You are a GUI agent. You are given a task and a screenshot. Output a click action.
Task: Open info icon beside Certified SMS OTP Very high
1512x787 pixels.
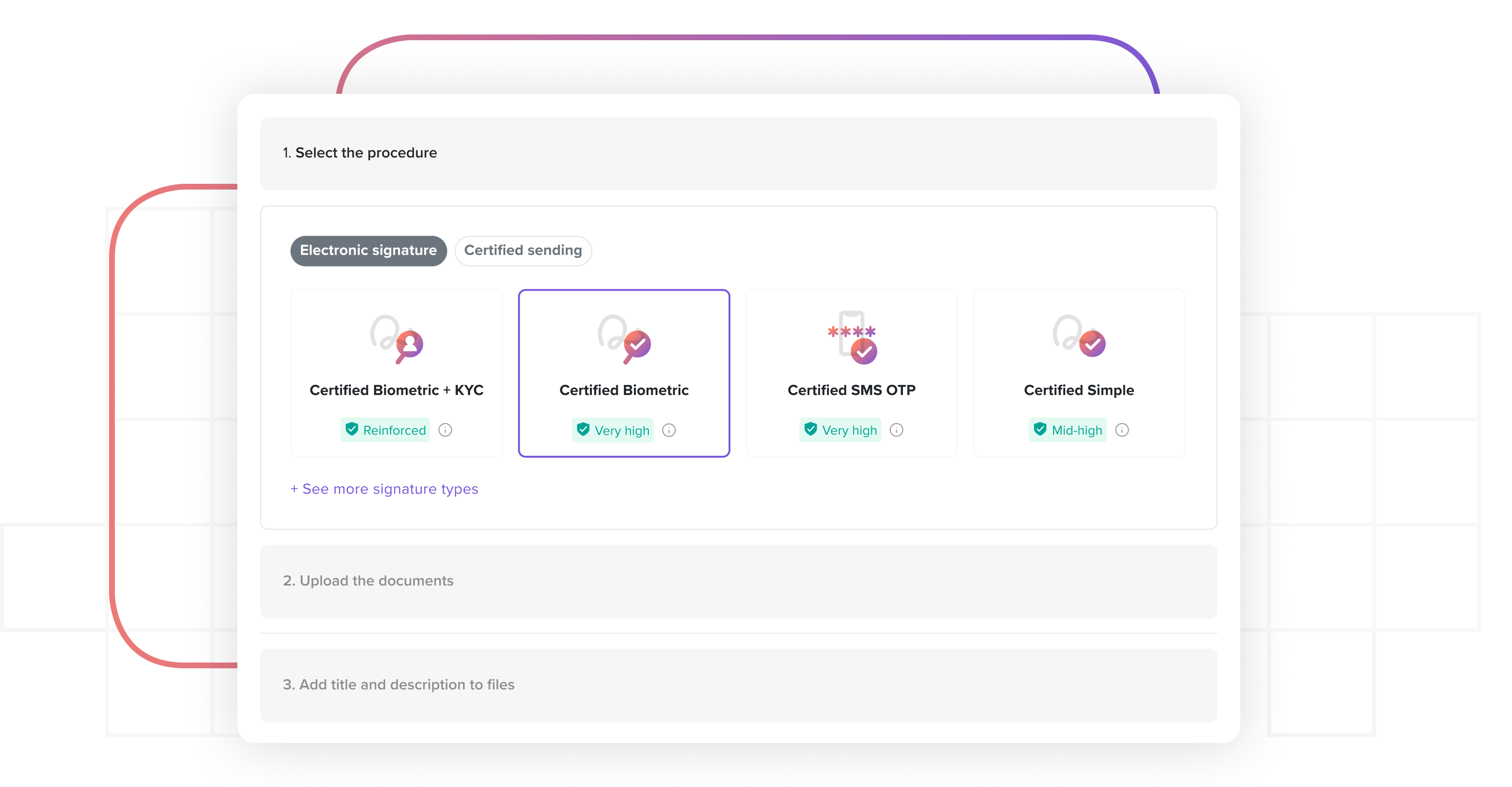tap(896, 430)
